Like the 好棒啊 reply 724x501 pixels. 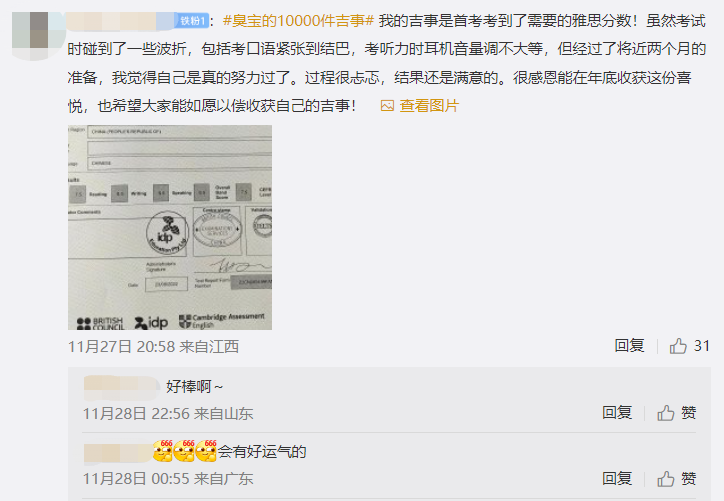[665, 413]
